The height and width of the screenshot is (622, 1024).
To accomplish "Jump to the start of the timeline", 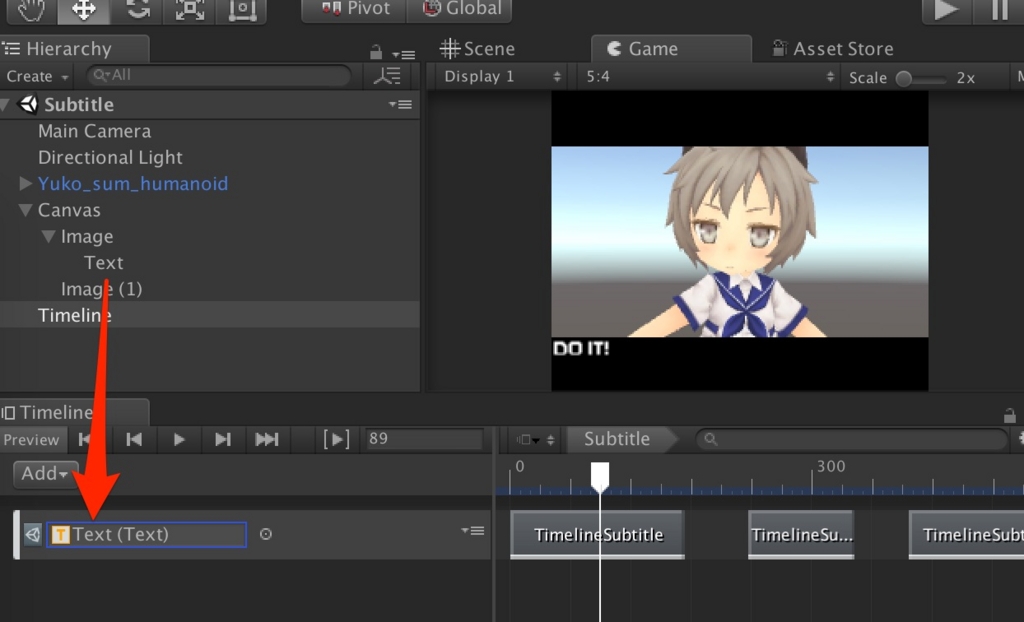I will point(86,440).
